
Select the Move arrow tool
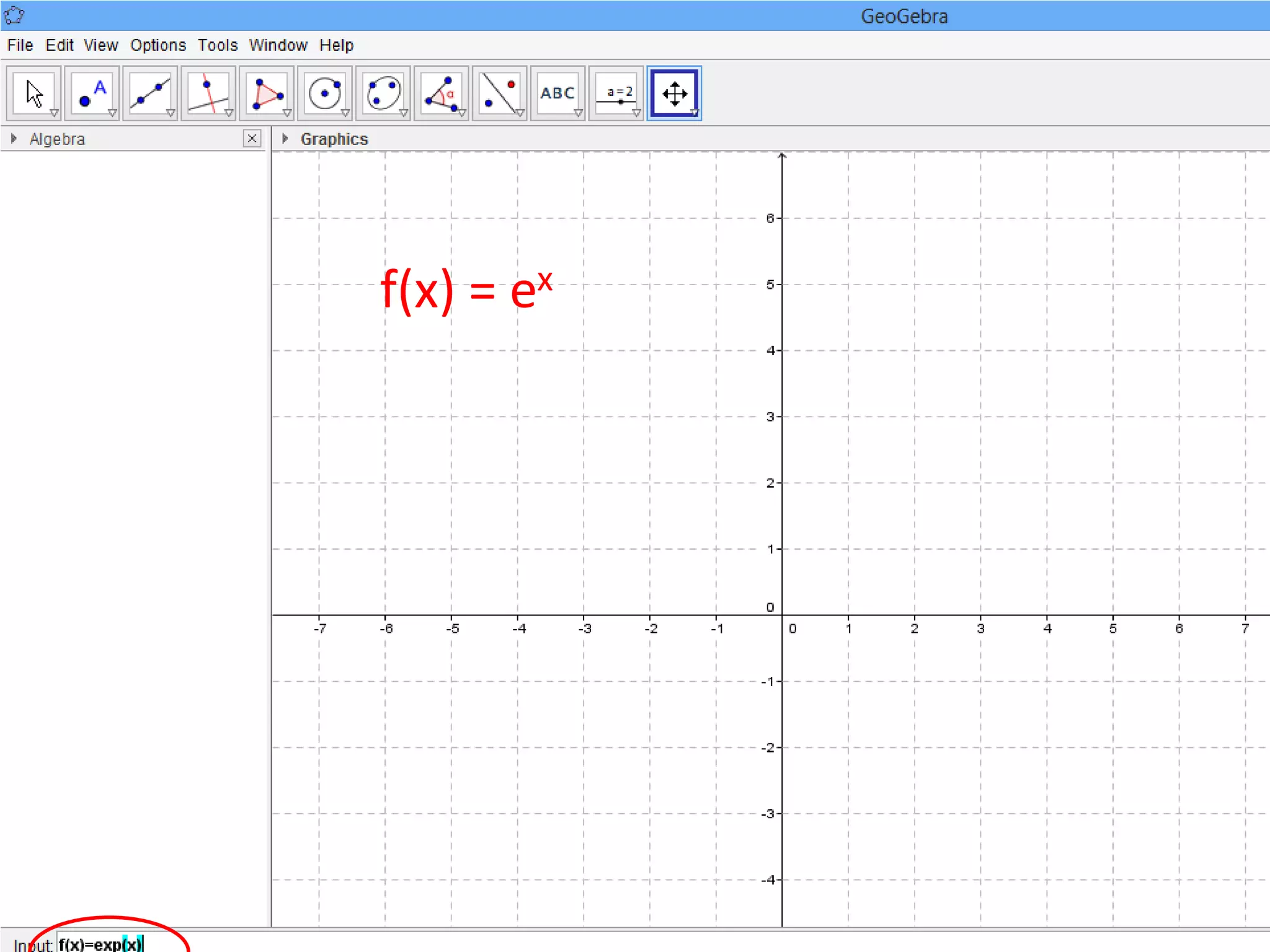click(x=33, y=93)
